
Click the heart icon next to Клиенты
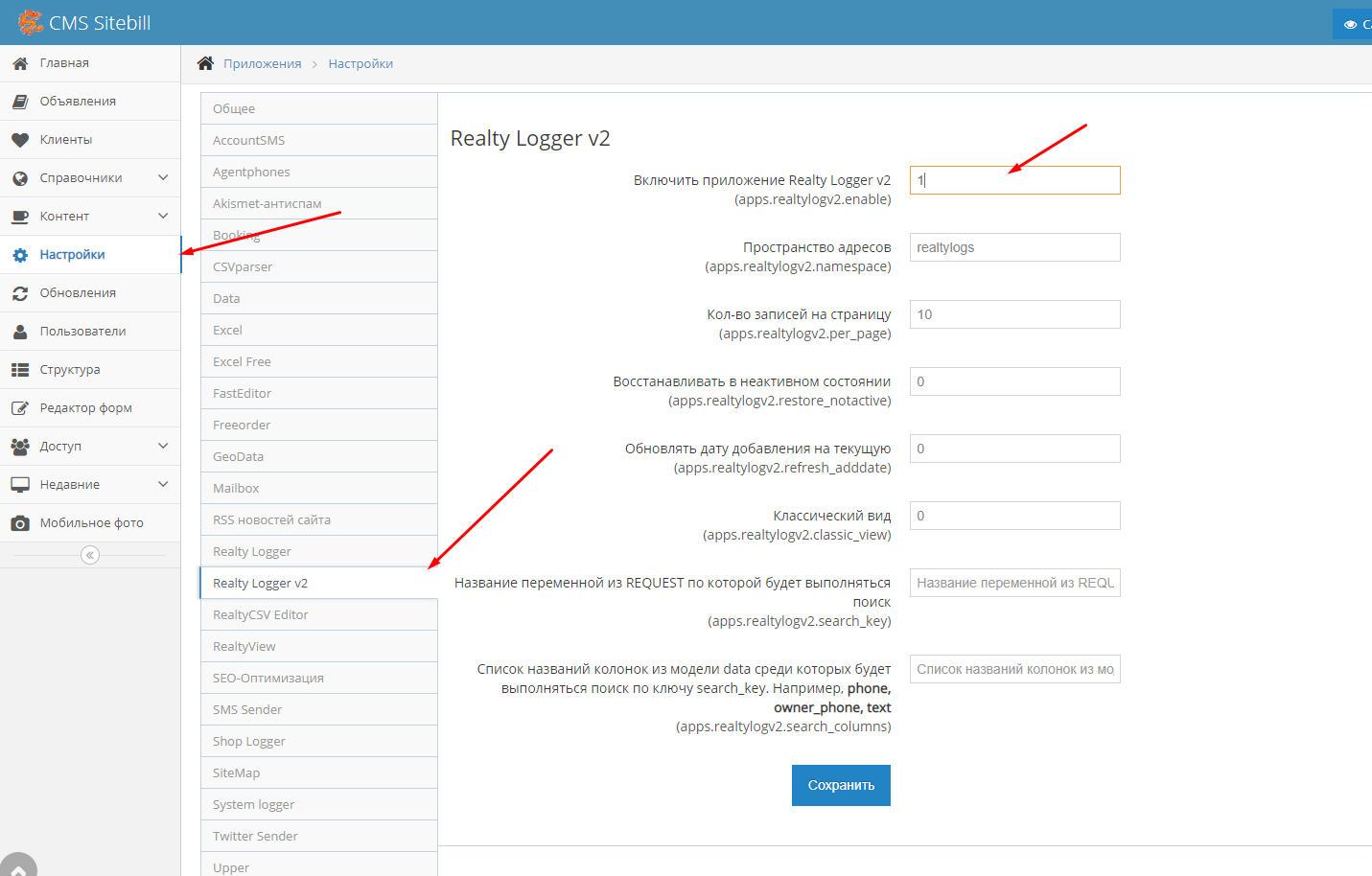click(20, 140)
